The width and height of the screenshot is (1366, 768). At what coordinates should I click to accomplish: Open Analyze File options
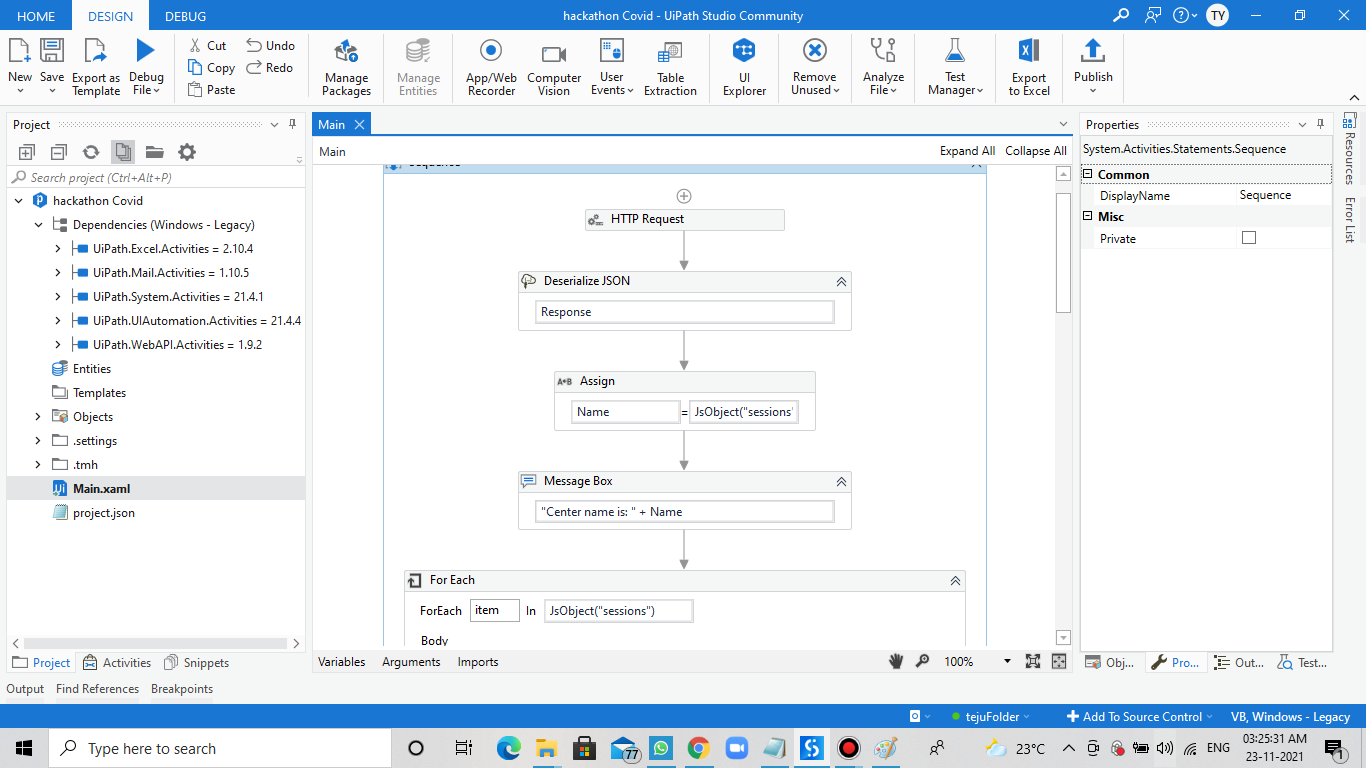click(883, 67)
